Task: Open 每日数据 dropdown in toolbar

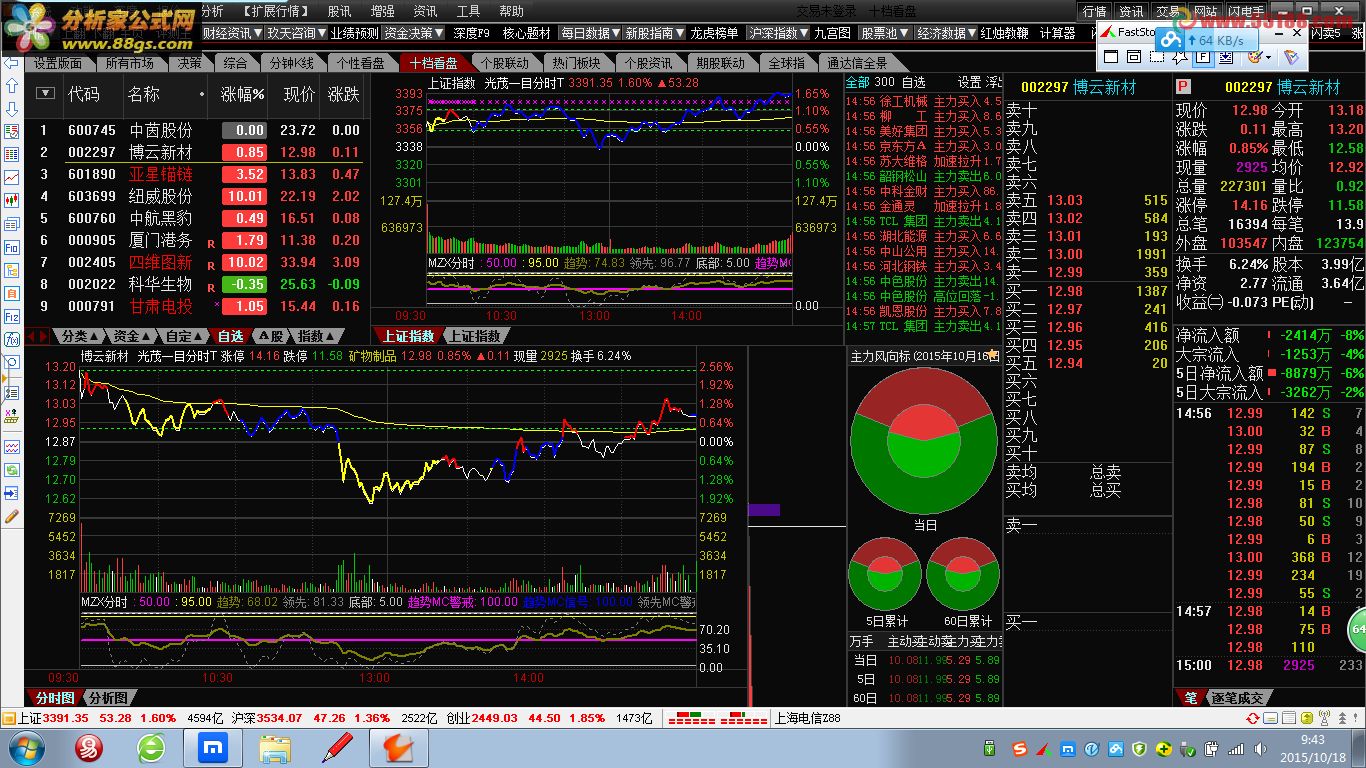Action: tap(589, 33)
